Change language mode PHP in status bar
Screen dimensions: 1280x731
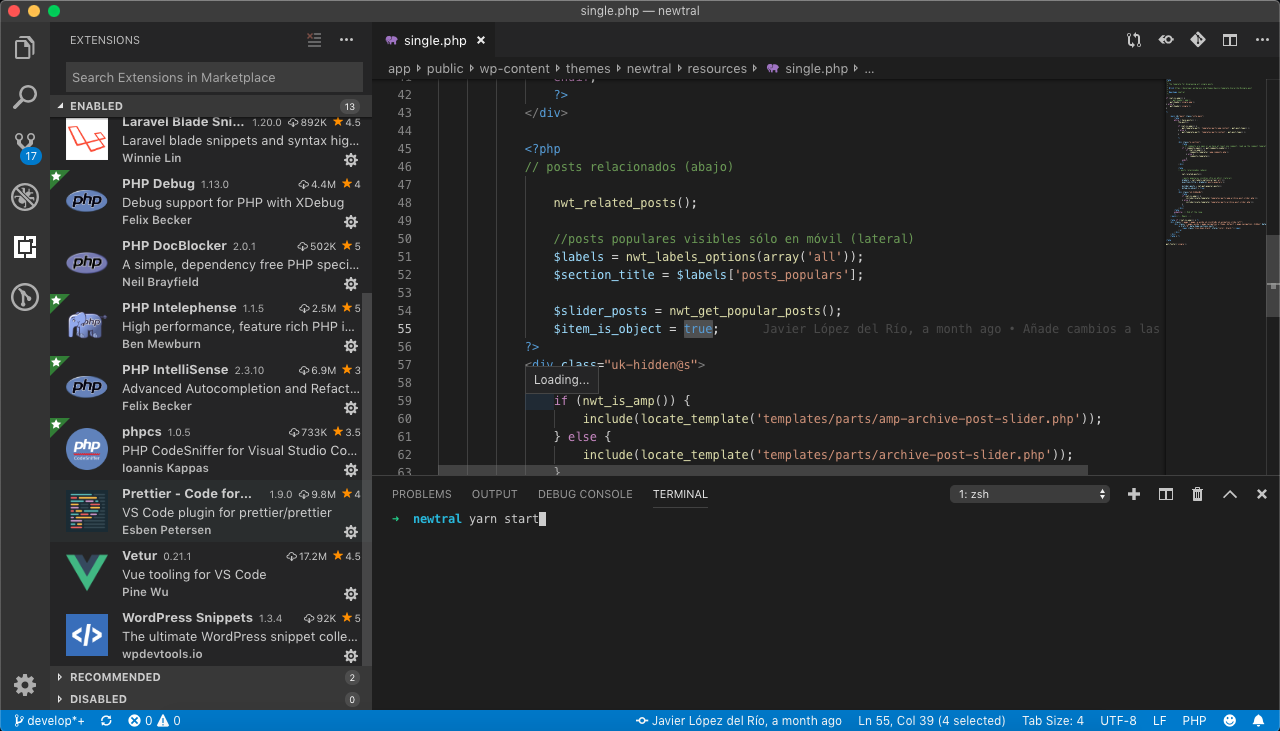(x=1194, y=721)
